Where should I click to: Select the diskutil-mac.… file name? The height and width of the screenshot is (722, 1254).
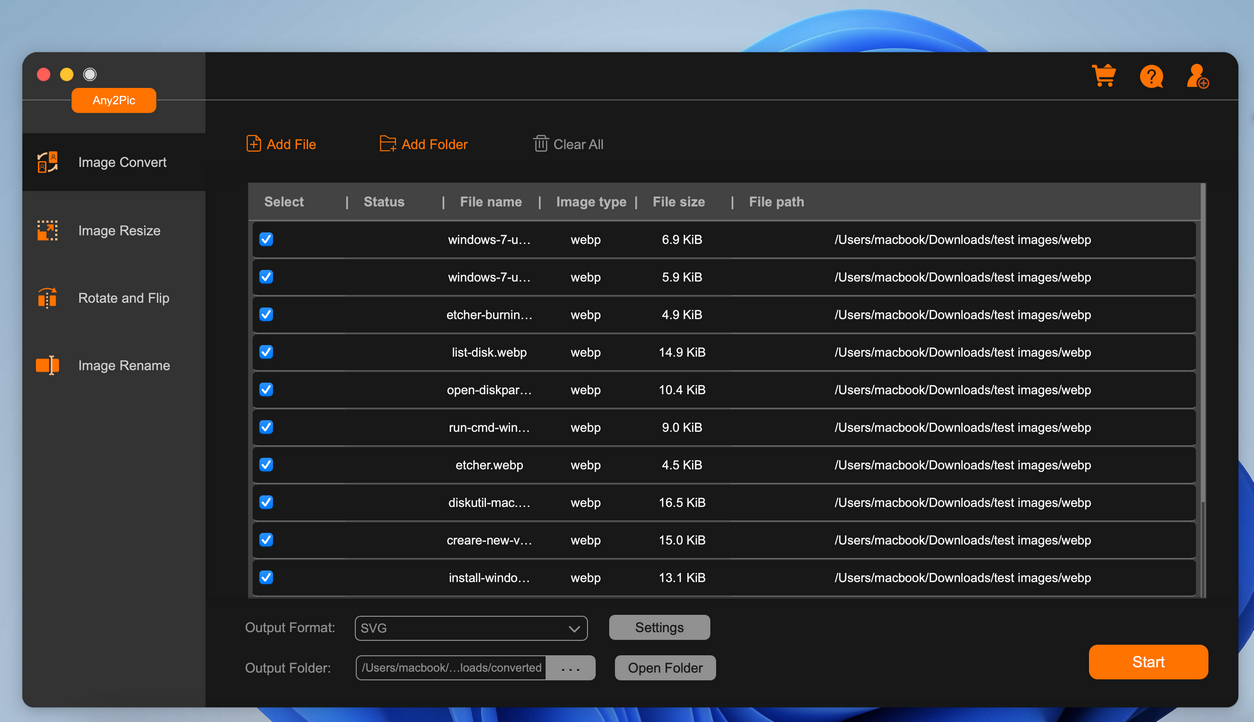489,503
